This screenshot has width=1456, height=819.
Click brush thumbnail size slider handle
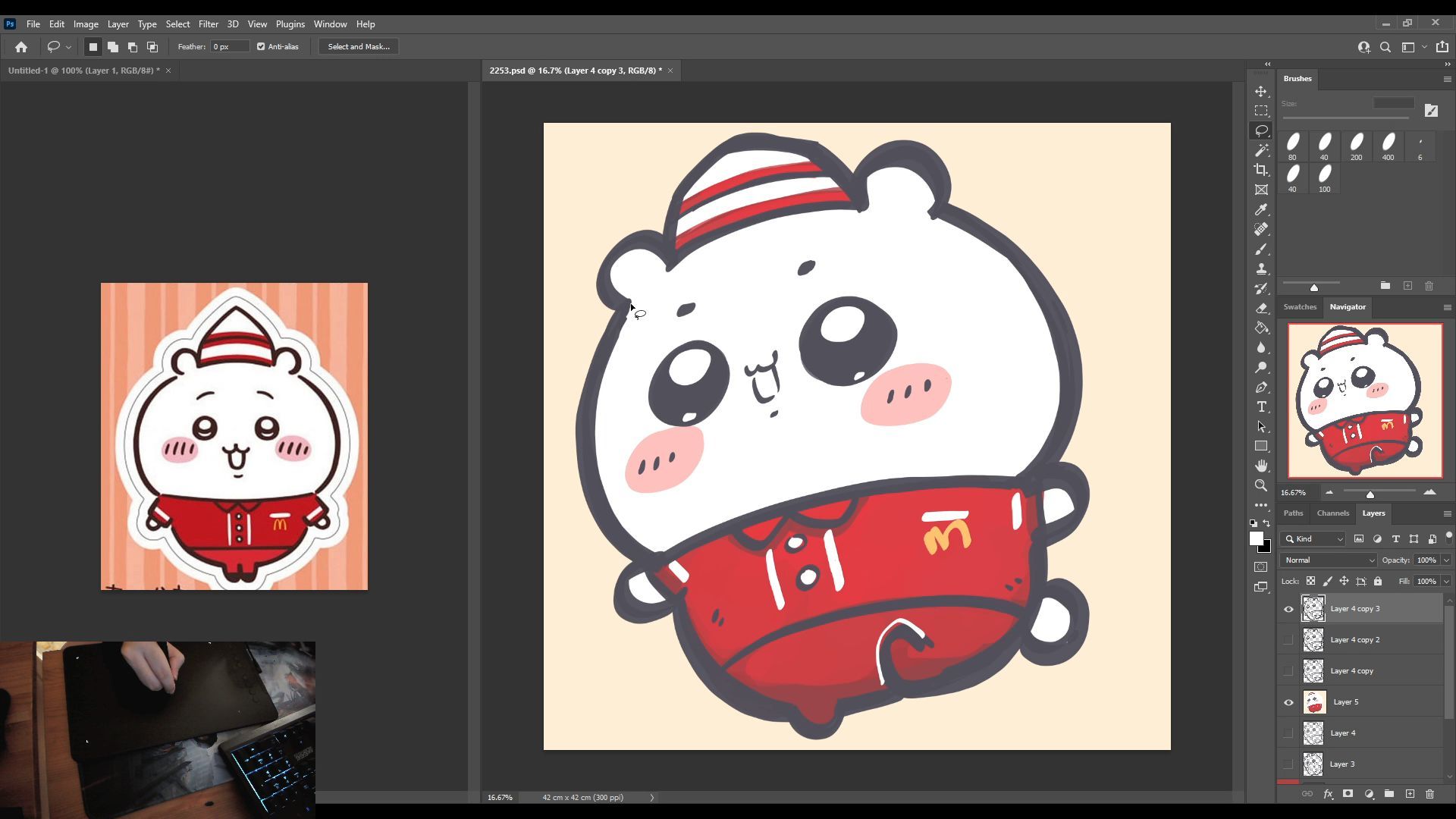click(x=1314, y=287)
